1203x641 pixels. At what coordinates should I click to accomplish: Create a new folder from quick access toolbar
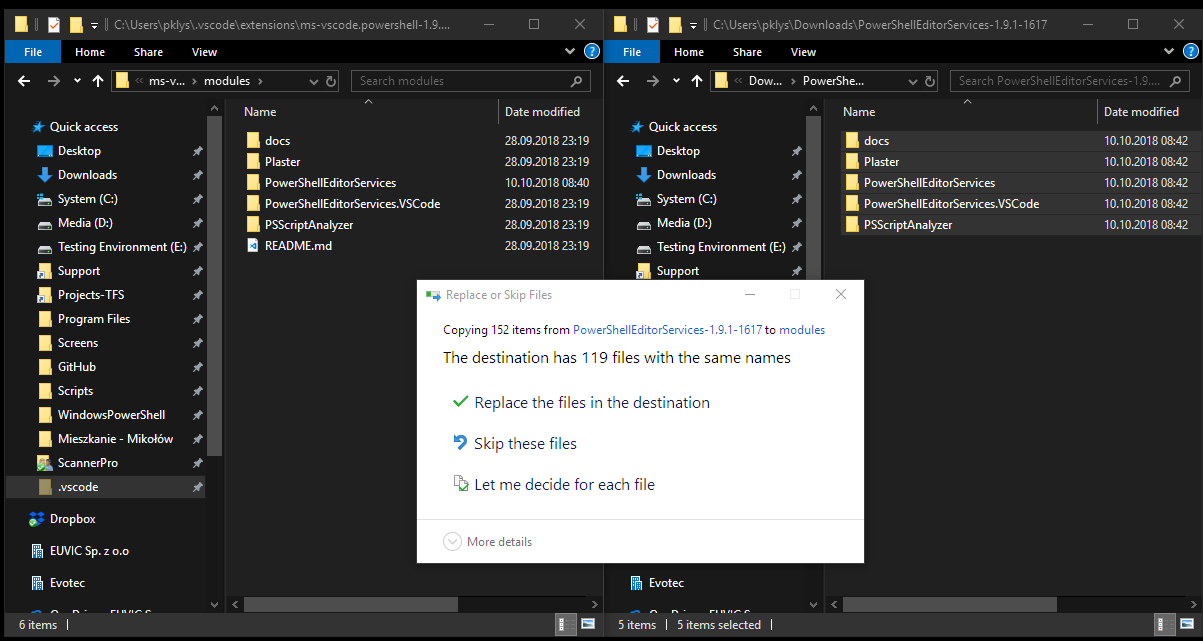point(76,22)
